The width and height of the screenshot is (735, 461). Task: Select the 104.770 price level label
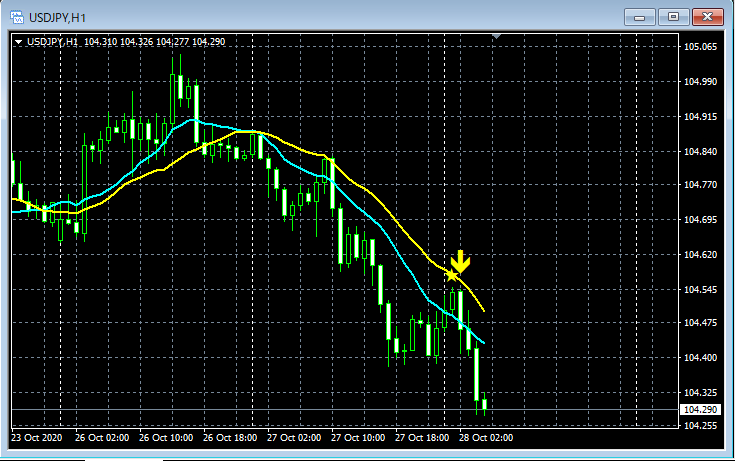[x=700, y=185]
